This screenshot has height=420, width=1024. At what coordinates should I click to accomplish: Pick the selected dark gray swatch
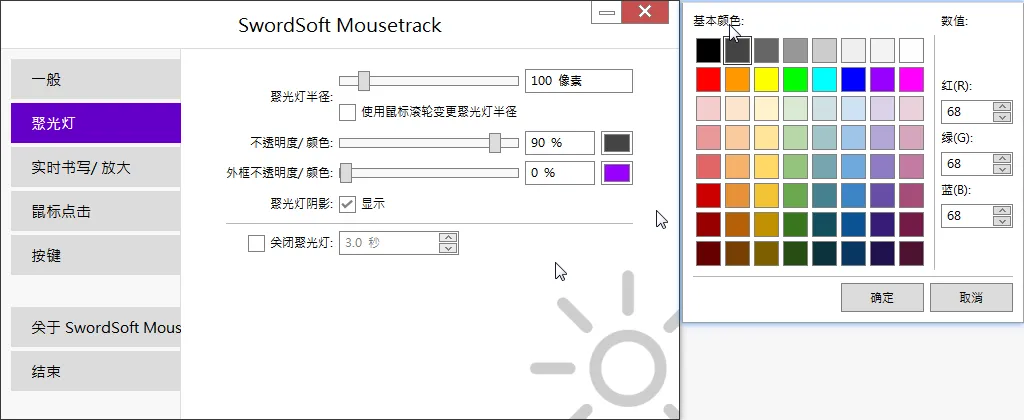pos(737,50)
